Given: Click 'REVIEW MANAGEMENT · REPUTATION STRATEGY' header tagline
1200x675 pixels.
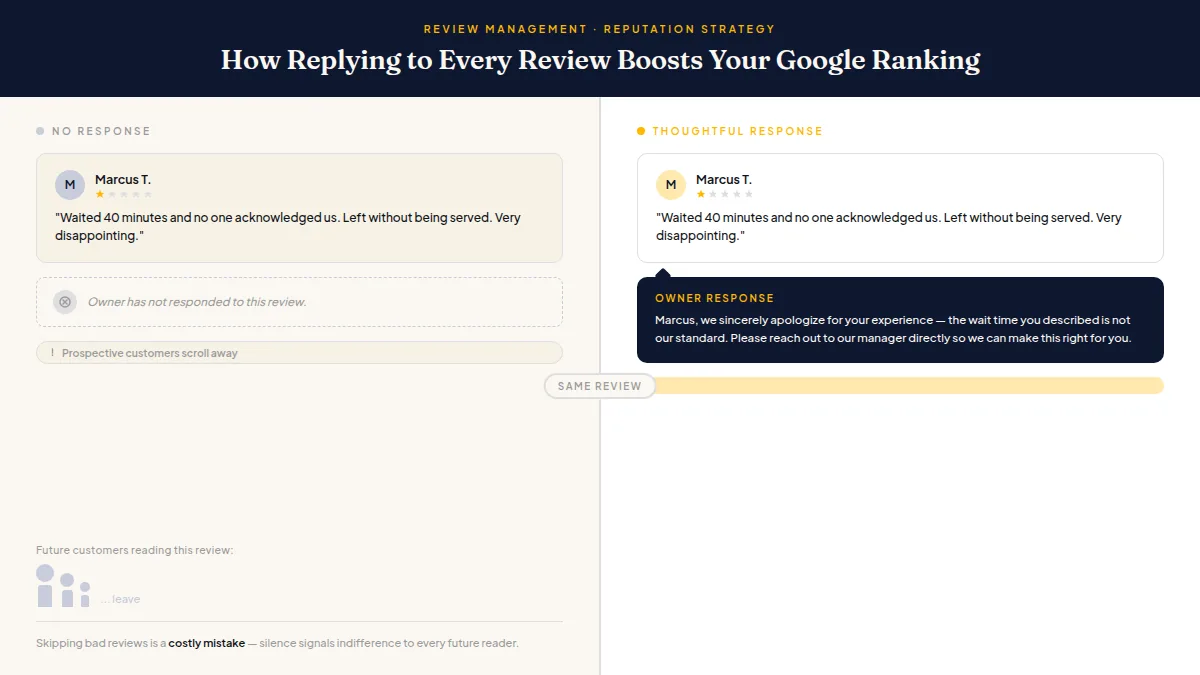Looking at the screenshot, I should (x=600, y=29).
